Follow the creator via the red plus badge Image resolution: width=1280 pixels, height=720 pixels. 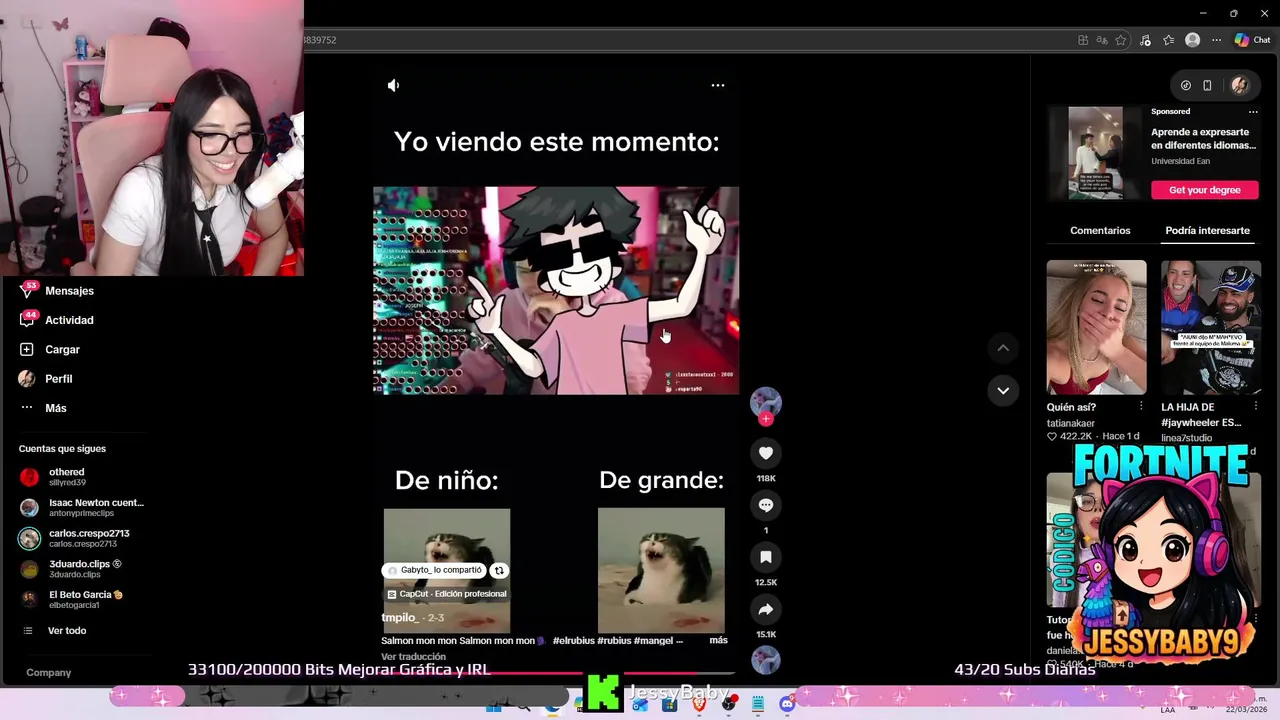click(x=766, y=419)
